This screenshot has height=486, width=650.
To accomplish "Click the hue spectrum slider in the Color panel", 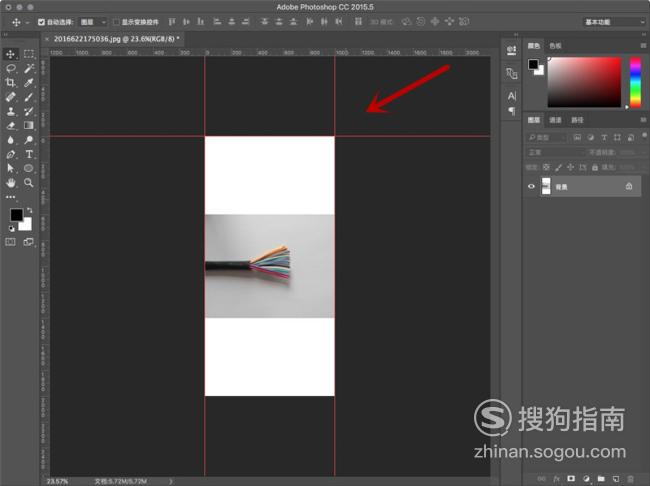I will [x=635, y=83].
